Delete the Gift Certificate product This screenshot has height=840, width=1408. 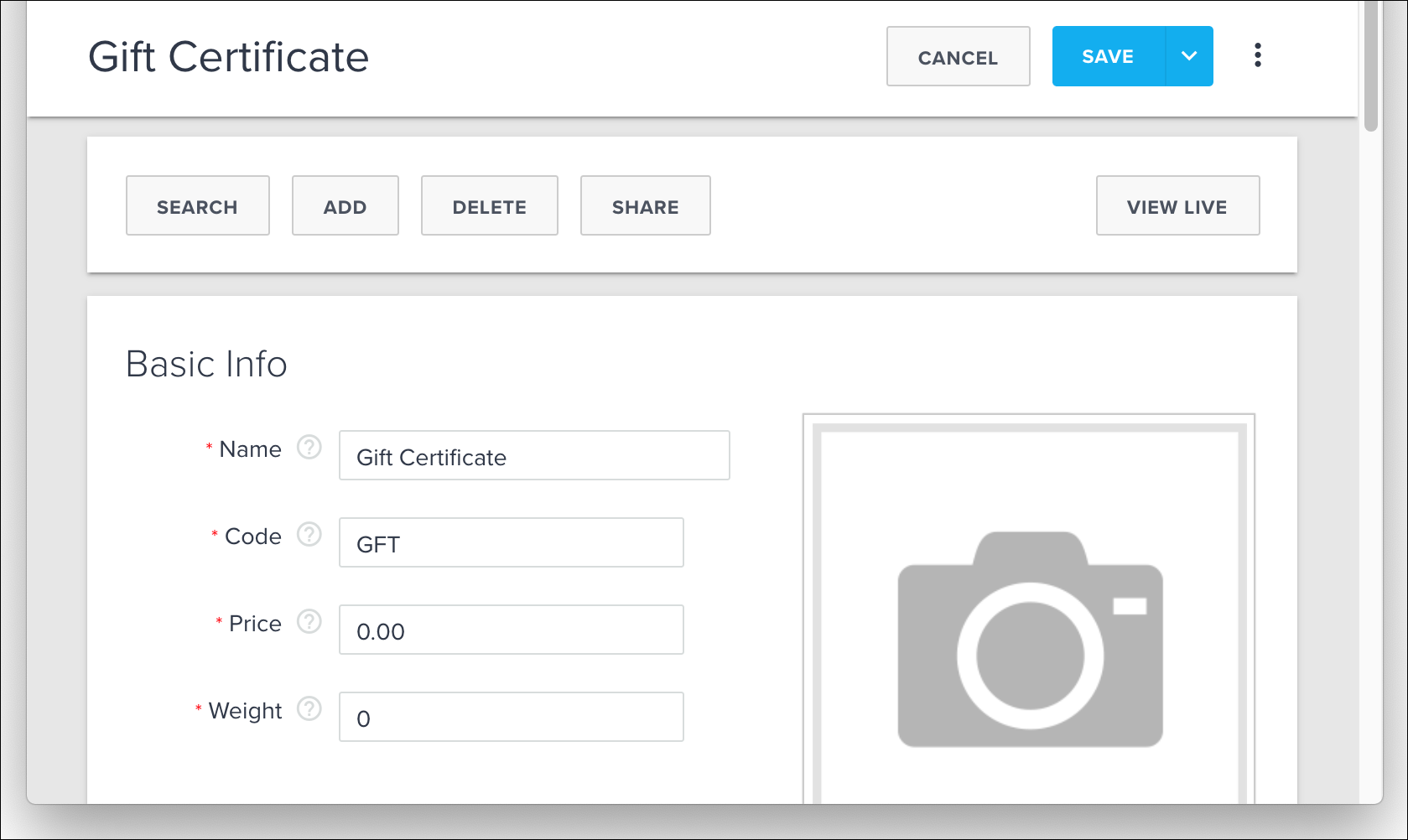(x=489, y=205)
